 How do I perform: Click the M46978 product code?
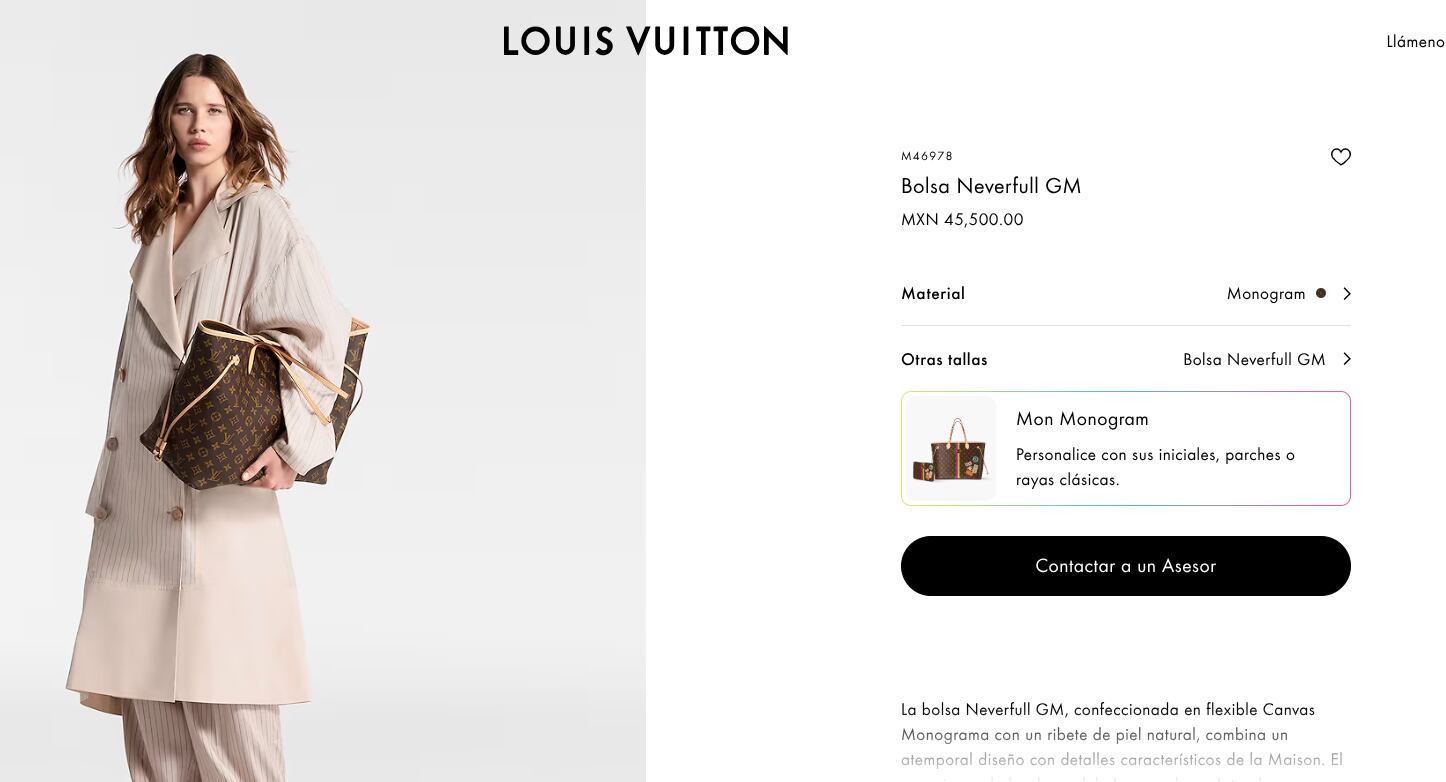pyautogui.click(x=927, y=157)
